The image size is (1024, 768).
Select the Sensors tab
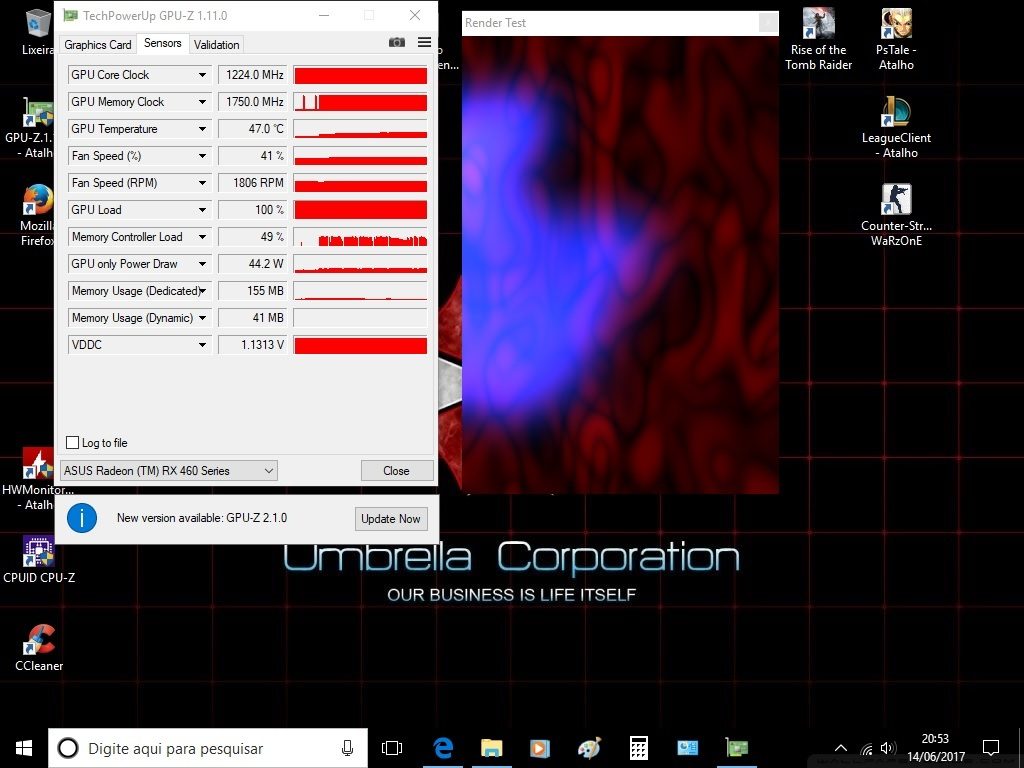tap(163, 43)
